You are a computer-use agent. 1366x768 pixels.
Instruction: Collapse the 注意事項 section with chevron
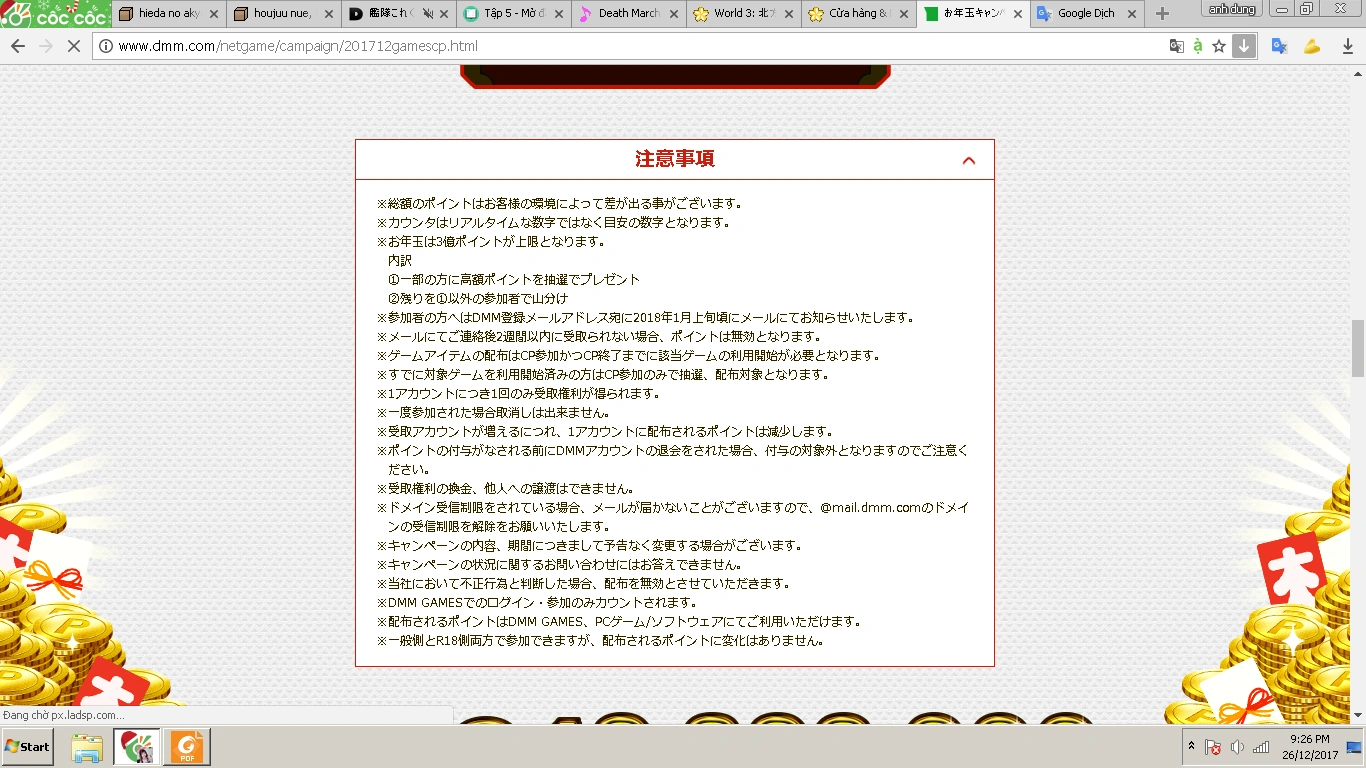pos(968,160)
